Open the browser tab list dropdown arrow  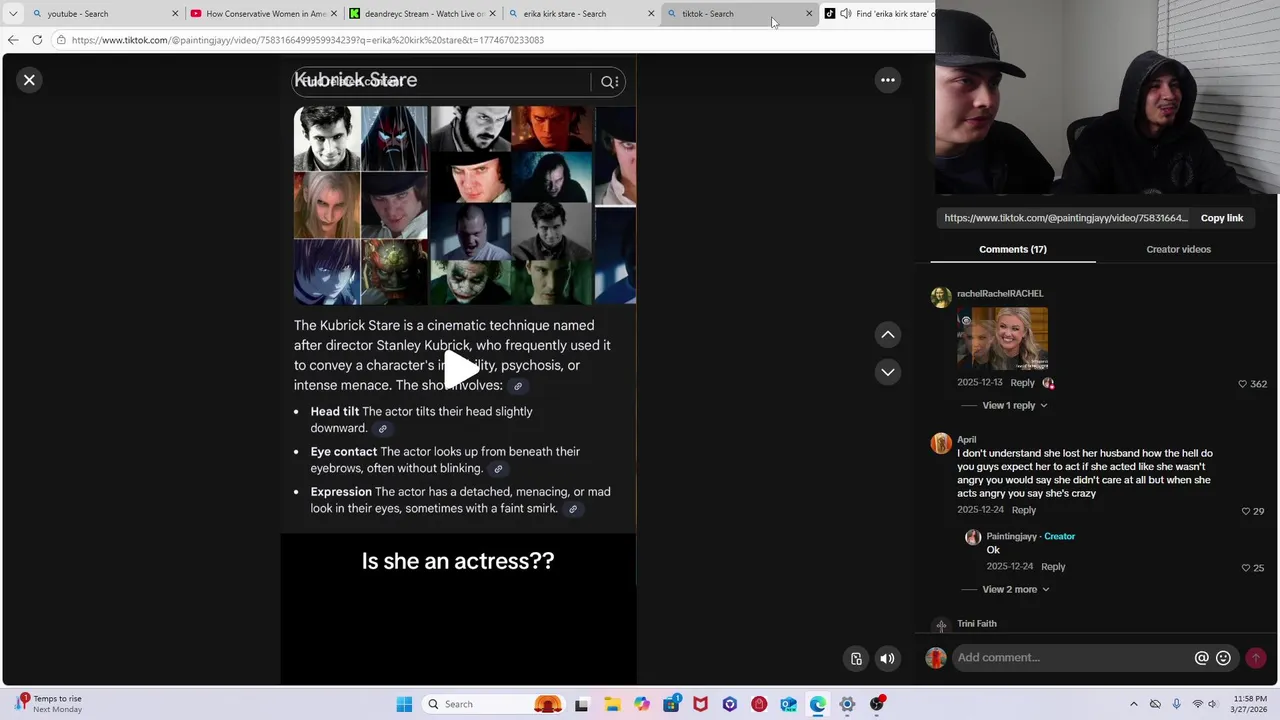(13, 14)
